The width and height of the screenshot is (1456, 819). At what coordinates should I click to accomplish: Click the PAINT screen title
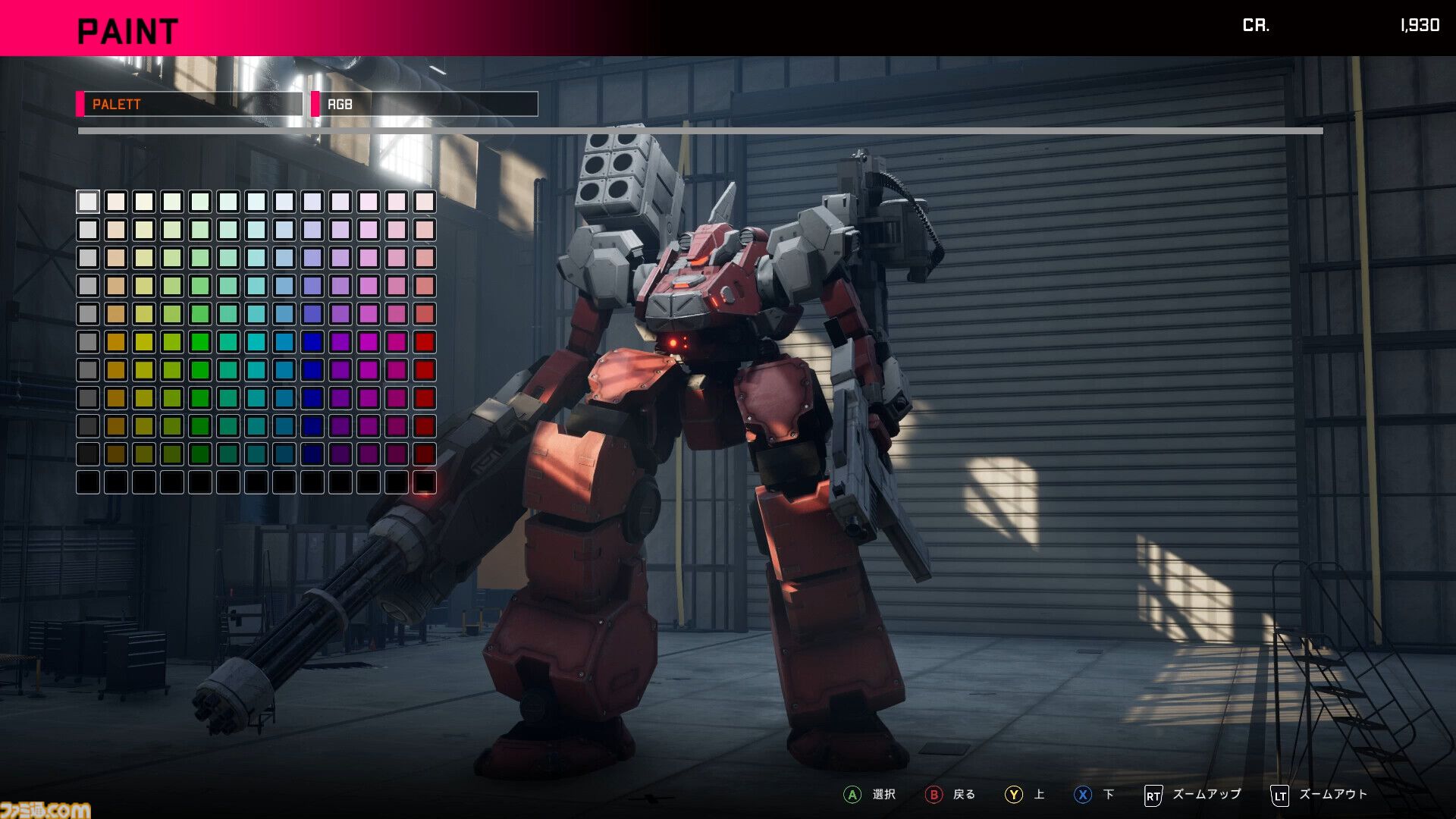point(127,32)
